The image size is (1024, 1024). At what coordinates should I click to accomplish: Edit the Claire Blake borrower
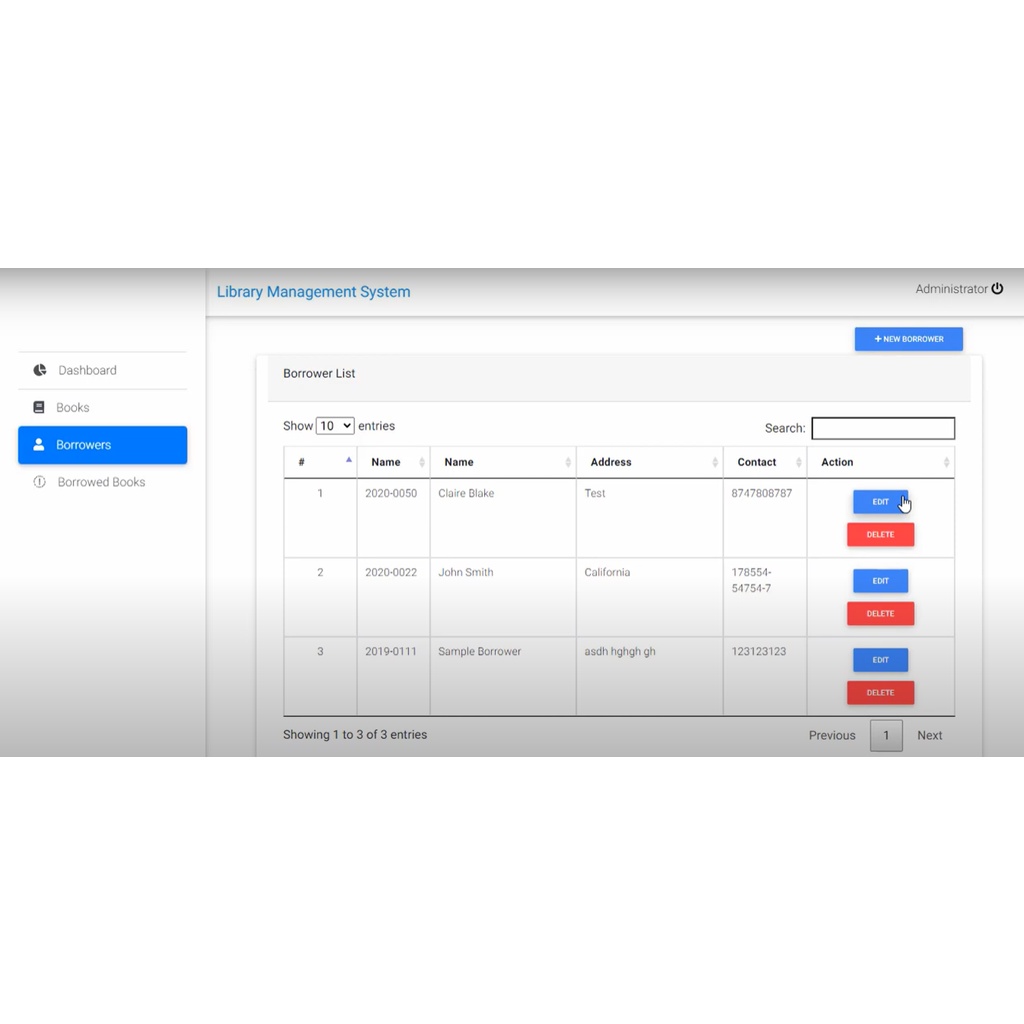tap(880, 502)
